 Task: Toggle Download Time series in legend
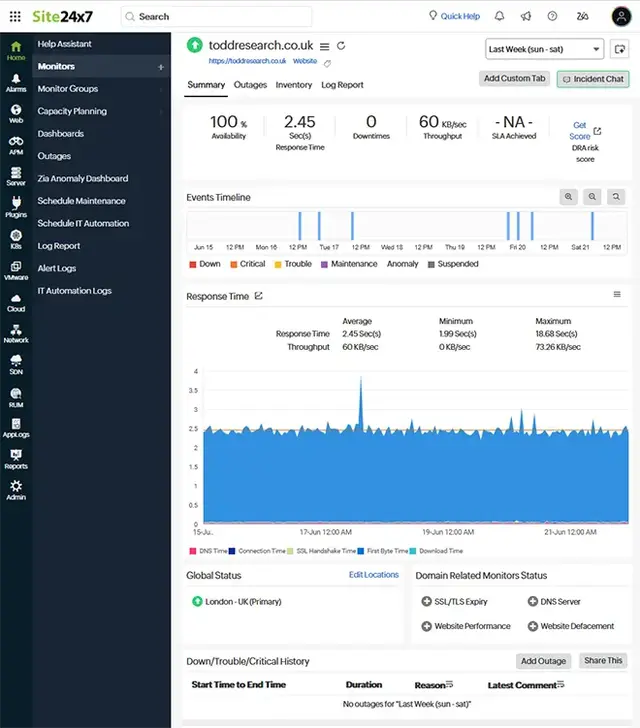[x=437, y=551]
